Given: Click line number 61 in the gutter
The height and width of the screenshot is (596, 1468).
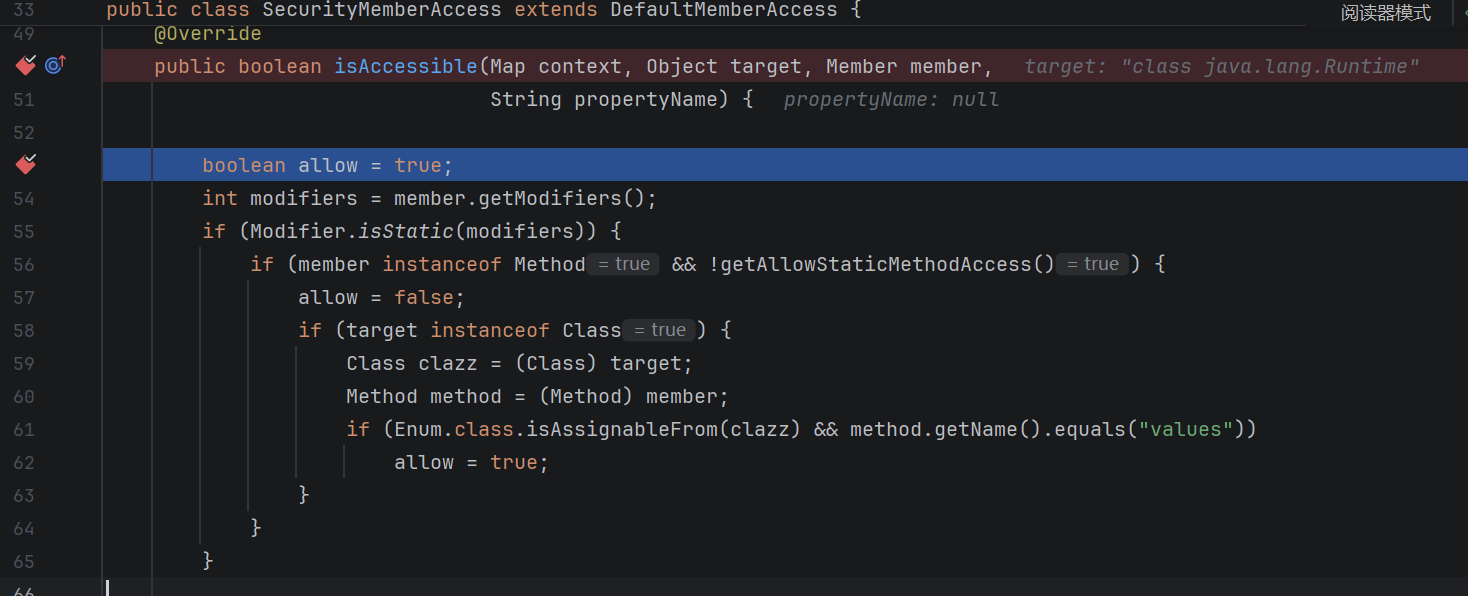Looking at the screenshot, I should (x=24, y=430).
